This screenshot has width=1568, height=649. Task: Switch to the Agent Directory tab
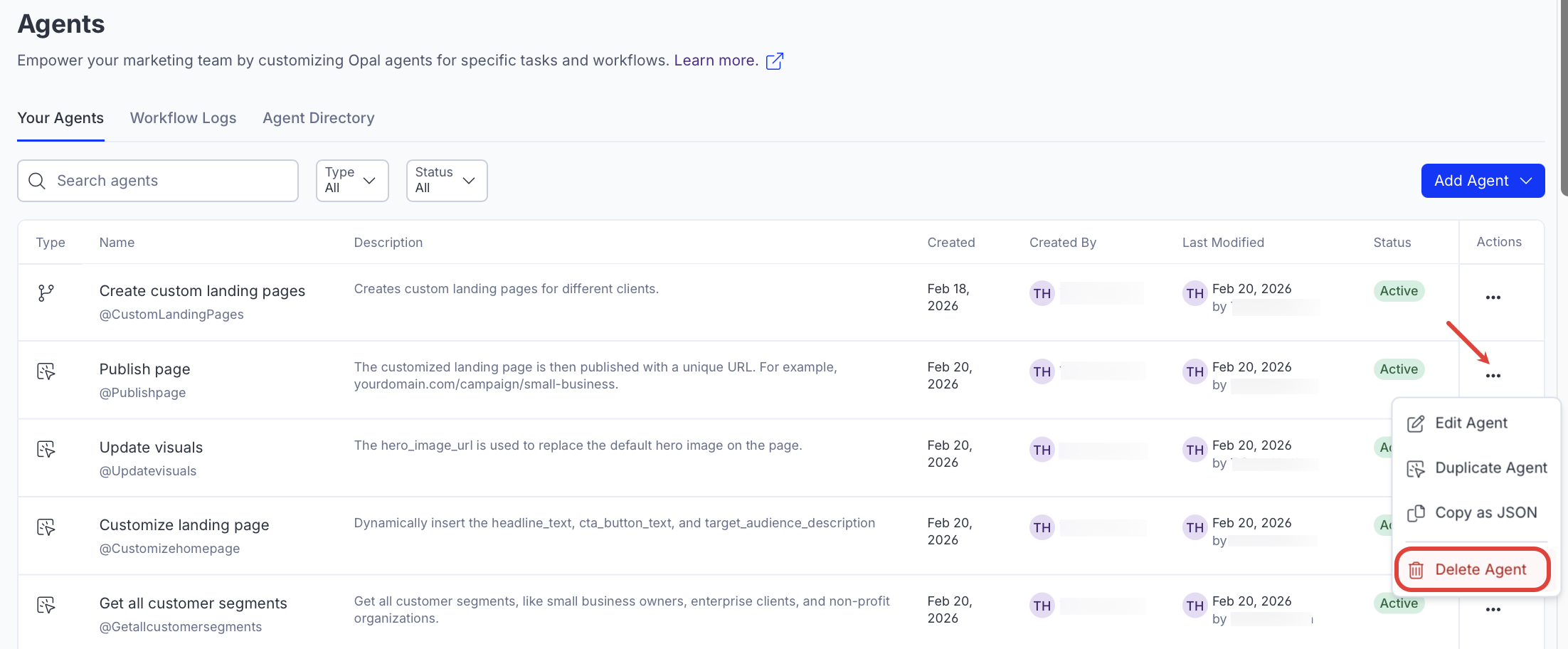[318, 118]
